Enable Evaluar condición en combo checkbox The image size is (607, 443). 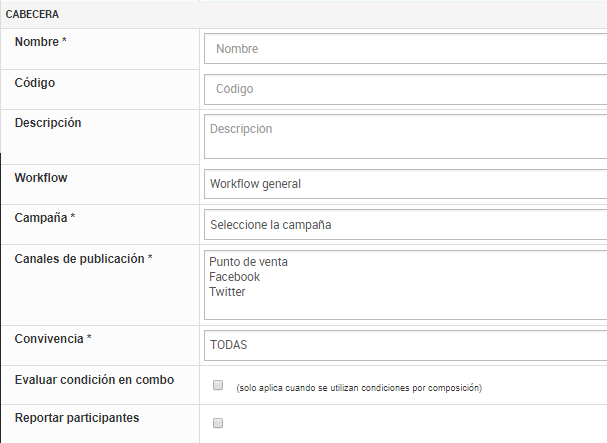[x=218, y=384]
